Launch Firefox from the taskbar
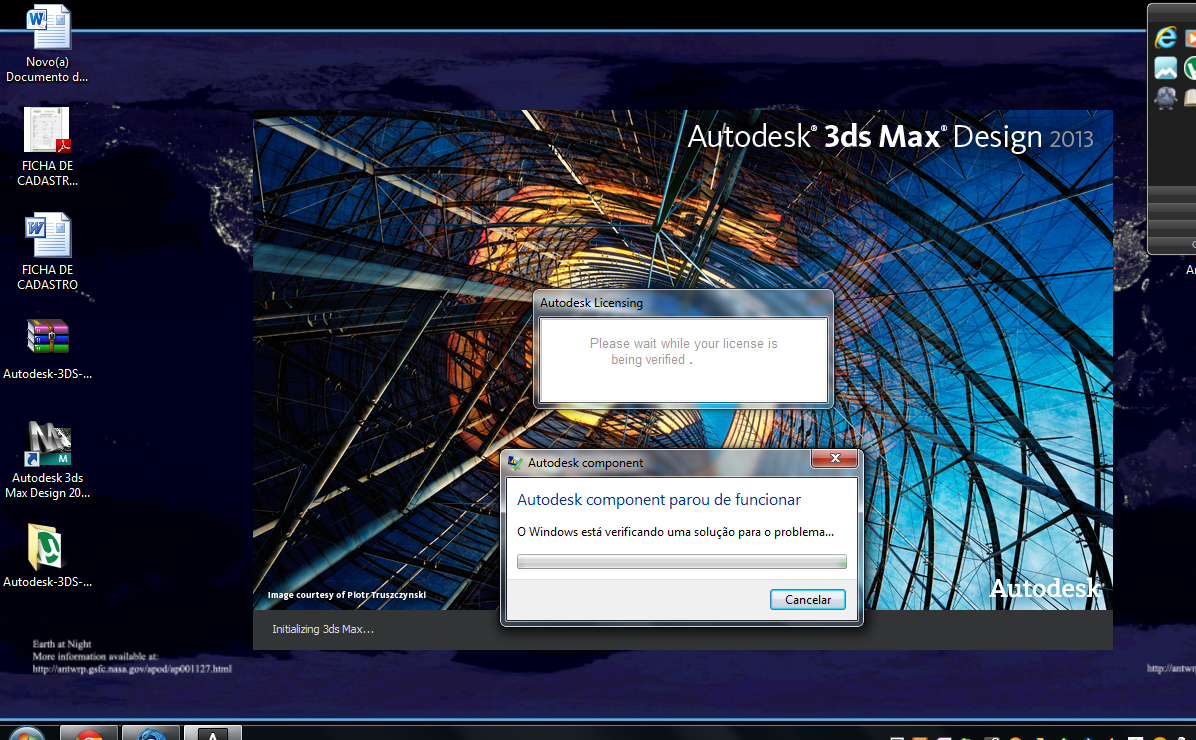The width and height of the screenshot is (1196, 740). [x=151, y=735]
